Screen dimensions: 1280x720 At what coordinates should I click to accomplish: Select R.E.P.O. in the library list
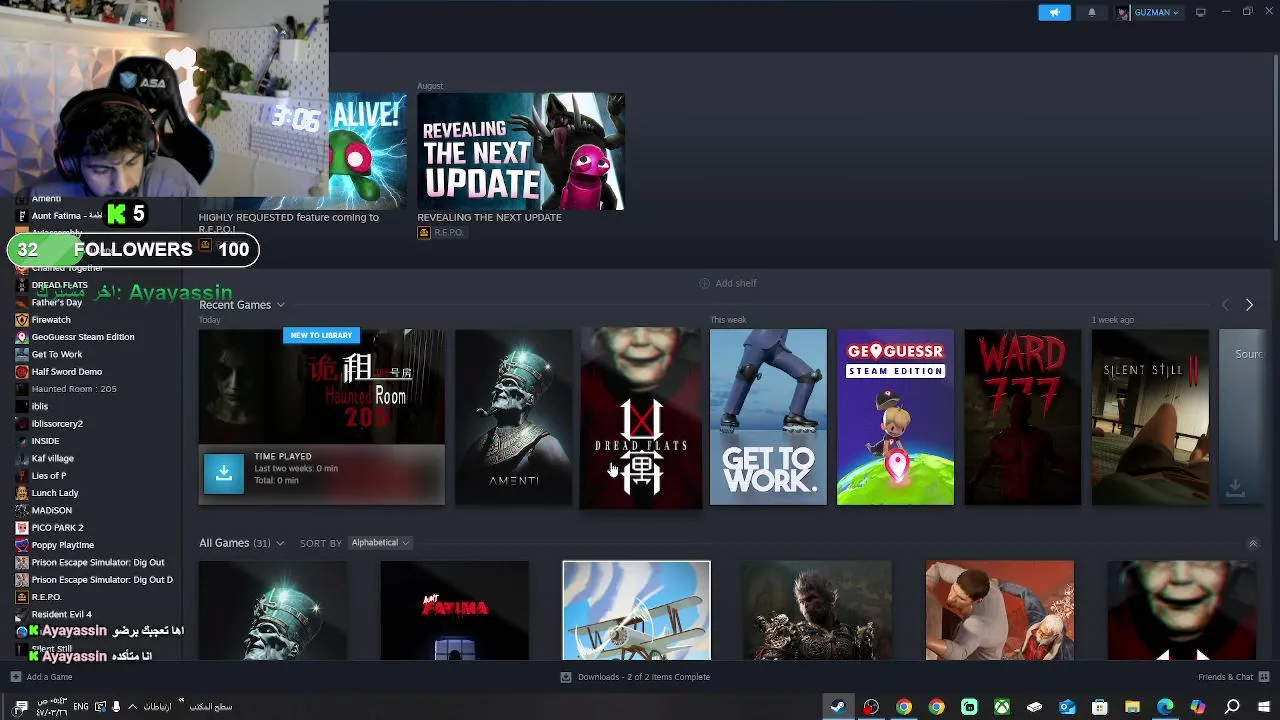click(x=47, y=597)
